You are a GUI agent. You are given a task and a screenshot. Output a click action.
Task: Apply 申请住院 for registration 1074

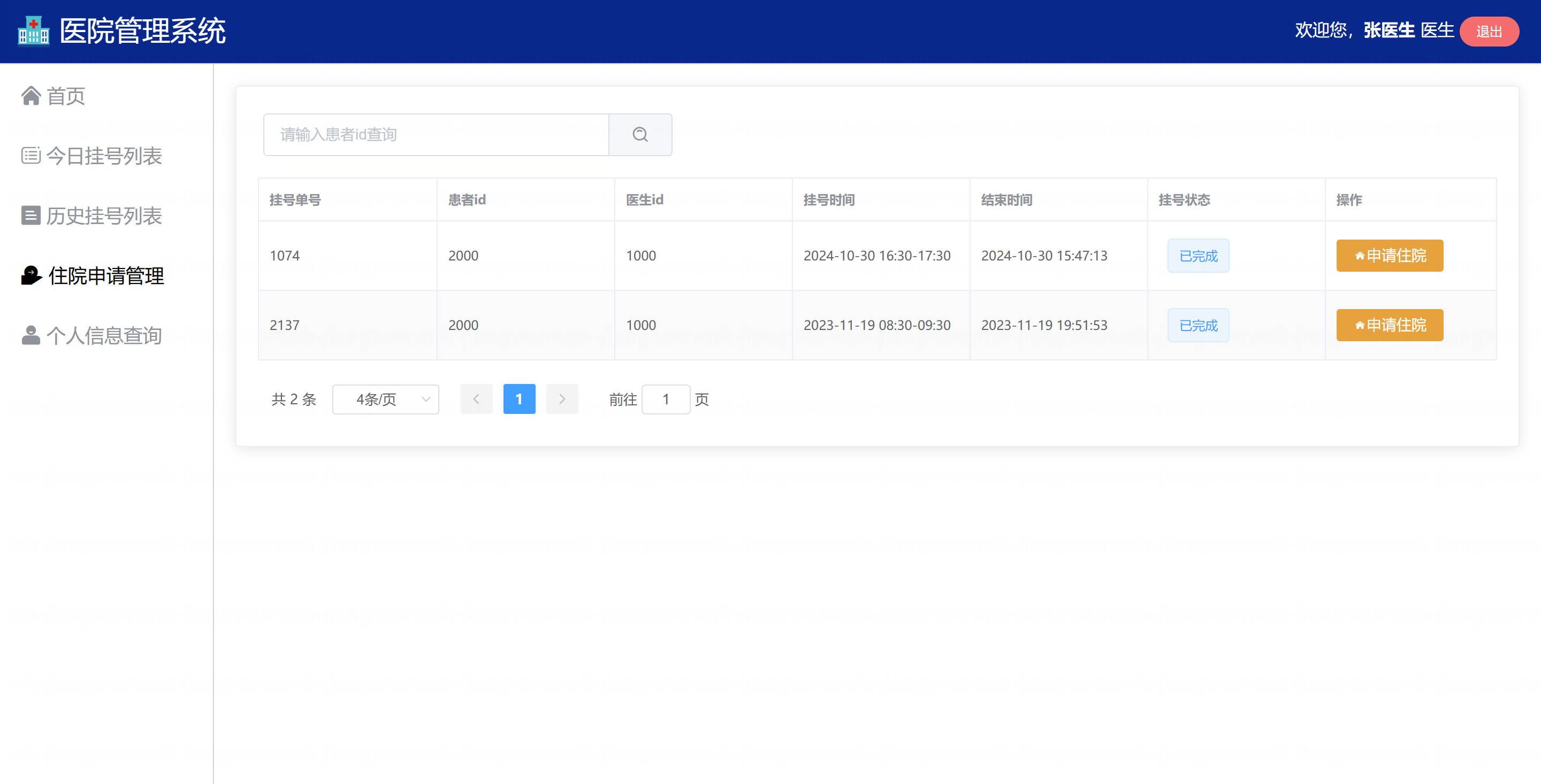pyautogui.click(x=1390, y=256)
